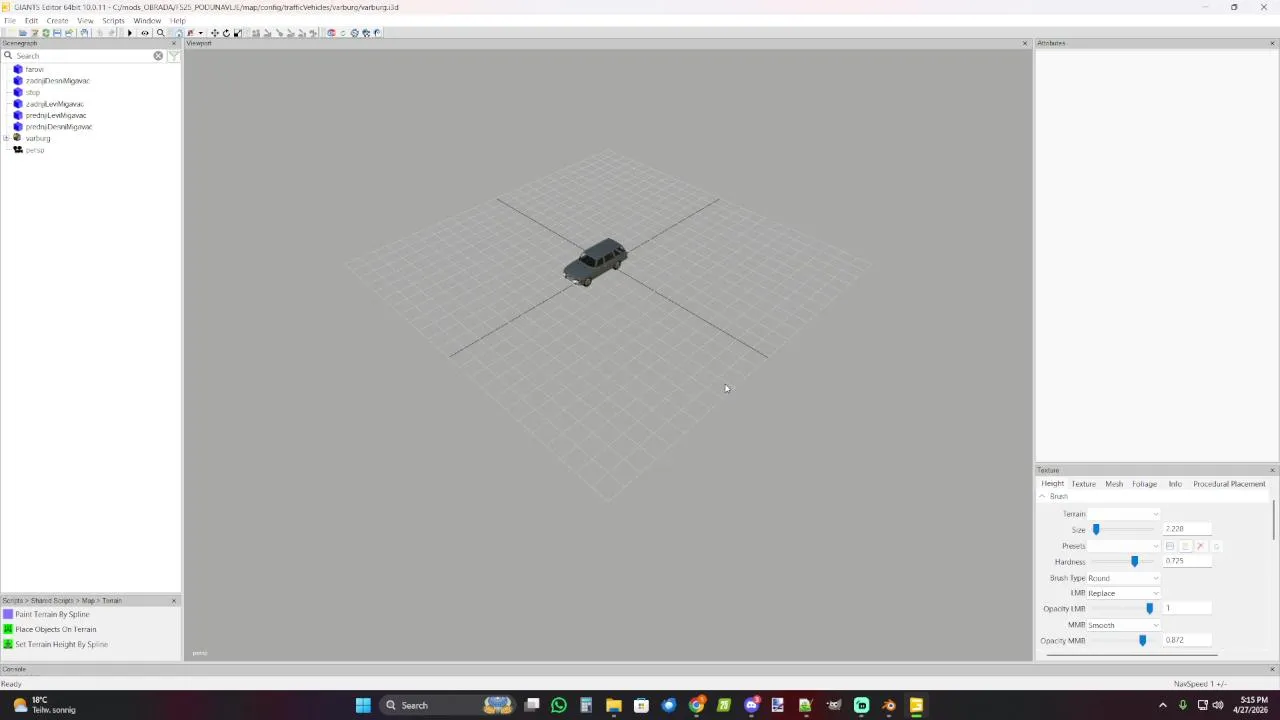Screen dimensions: 1280x720
Task: Switch to the Foliage tab
Action: (1145, 484)
